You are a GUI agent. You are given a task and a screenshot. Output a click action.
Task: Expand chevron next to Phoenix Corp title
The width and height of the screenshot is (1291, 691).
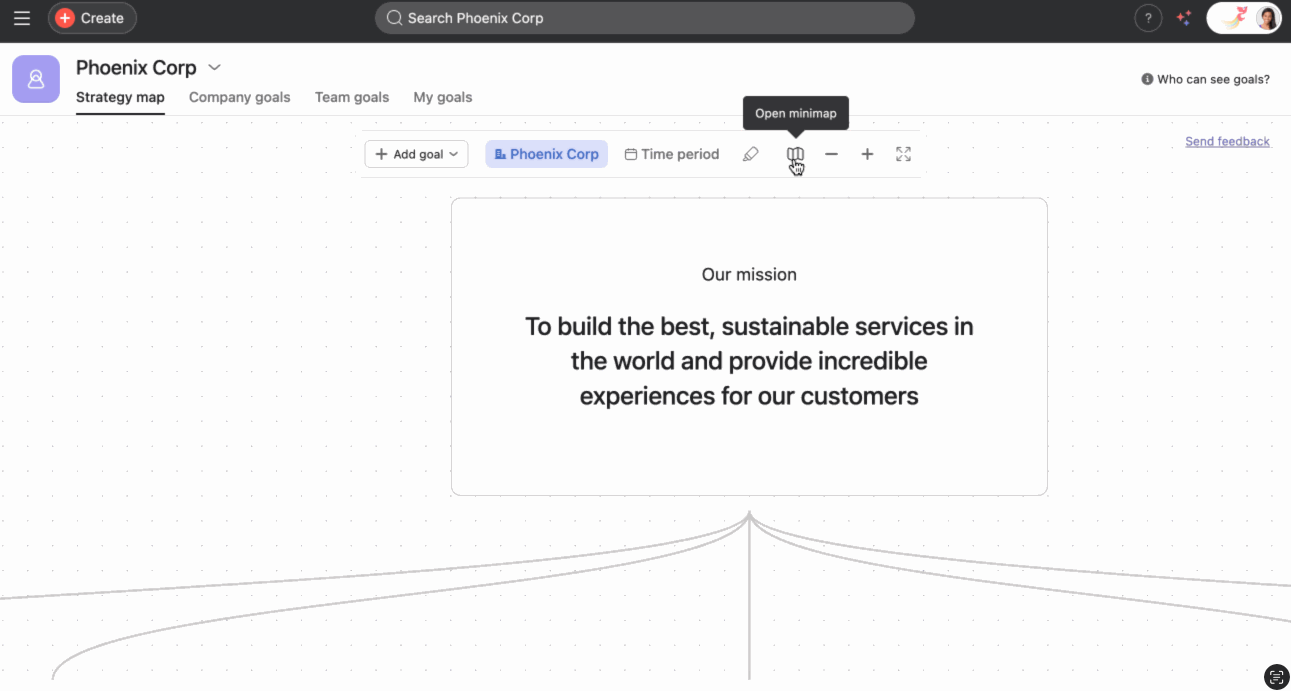pyautogui.click(x=214, y=68)
